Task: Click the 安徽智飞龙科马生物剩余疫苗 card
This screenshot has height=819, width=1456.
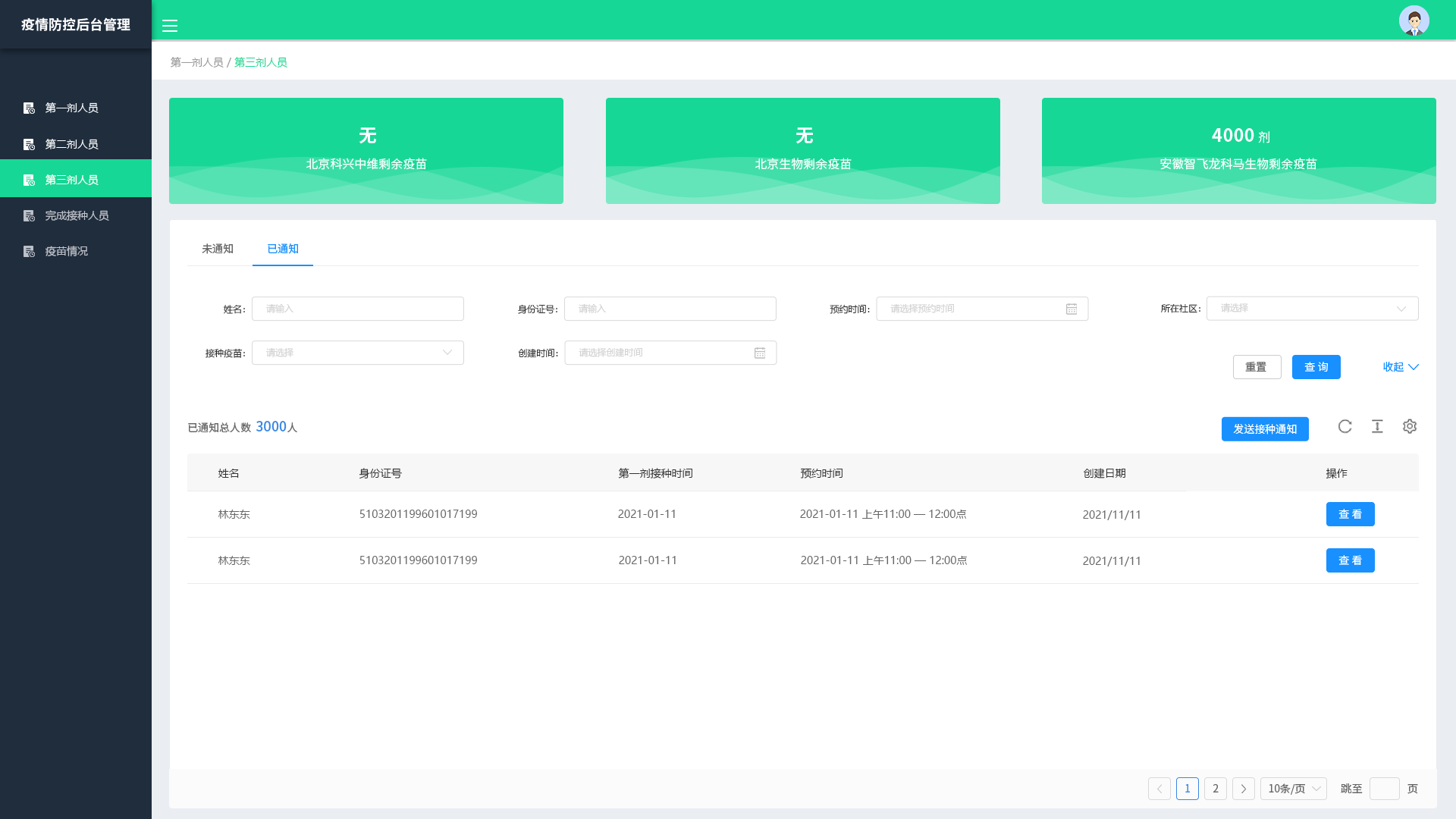Action: click(x=1239, y=151)
